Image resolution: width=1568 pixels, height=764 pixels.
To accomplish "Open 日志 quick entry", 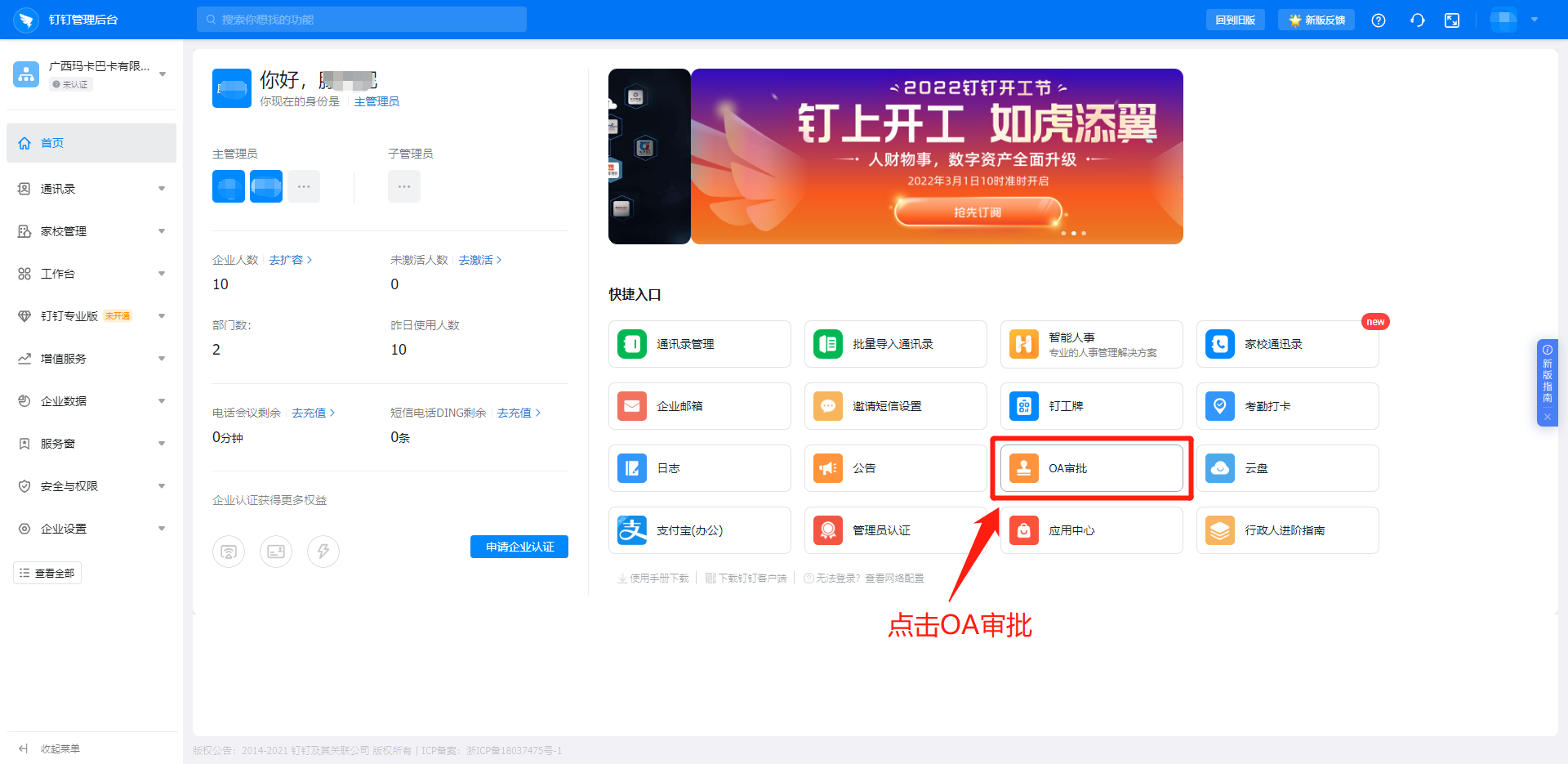I will coord(699,468).
